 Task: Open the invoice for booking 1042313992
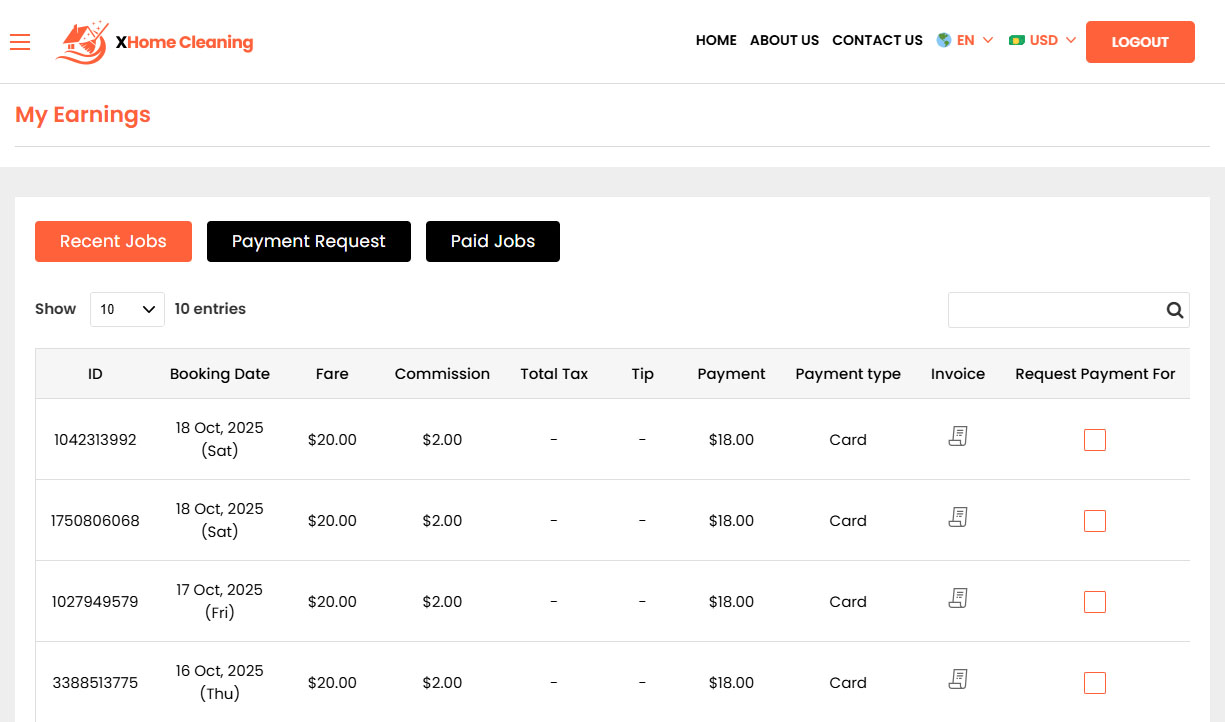point(957,436)
